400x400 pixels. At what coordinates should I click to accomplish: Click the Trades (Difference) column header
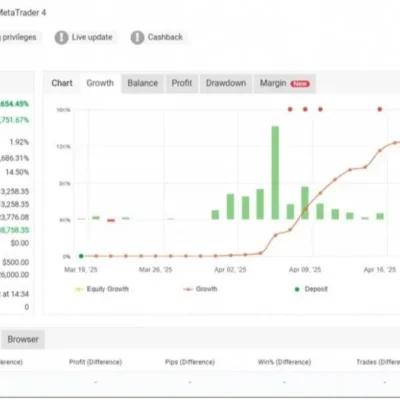(378, 362)
